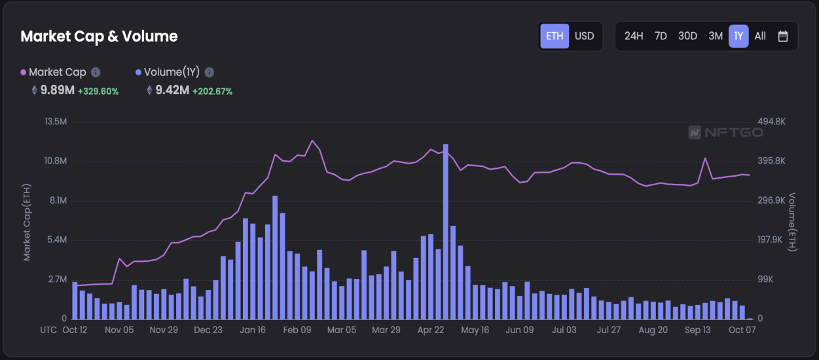Select the 1Y time range
Image resolution: width=820 pixels, height=360 pixels.
coord(738,36)
